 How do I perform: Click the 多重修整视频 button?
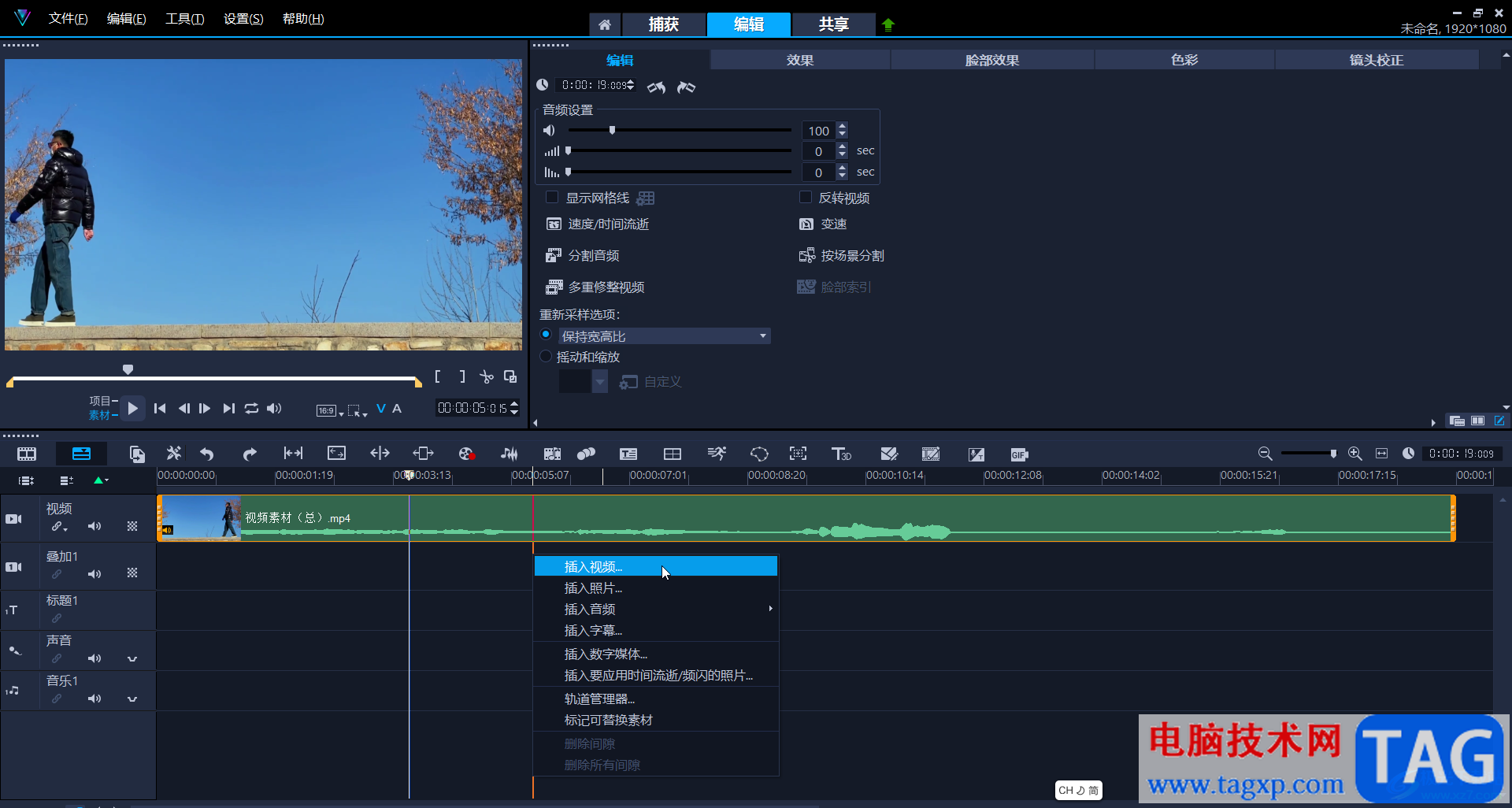point(595,287)
